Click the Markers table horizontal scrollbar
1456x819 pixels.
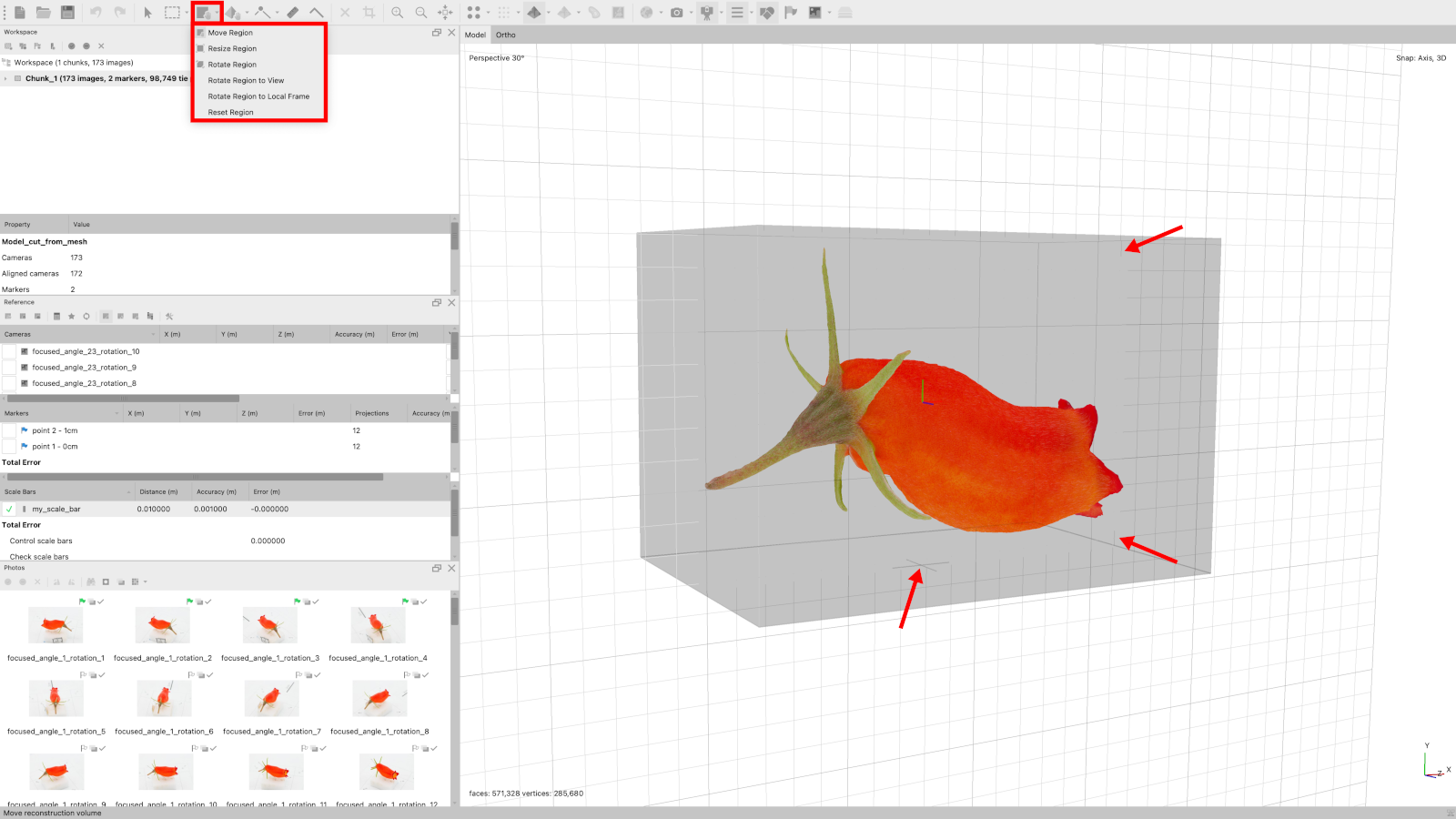[195, 477]
